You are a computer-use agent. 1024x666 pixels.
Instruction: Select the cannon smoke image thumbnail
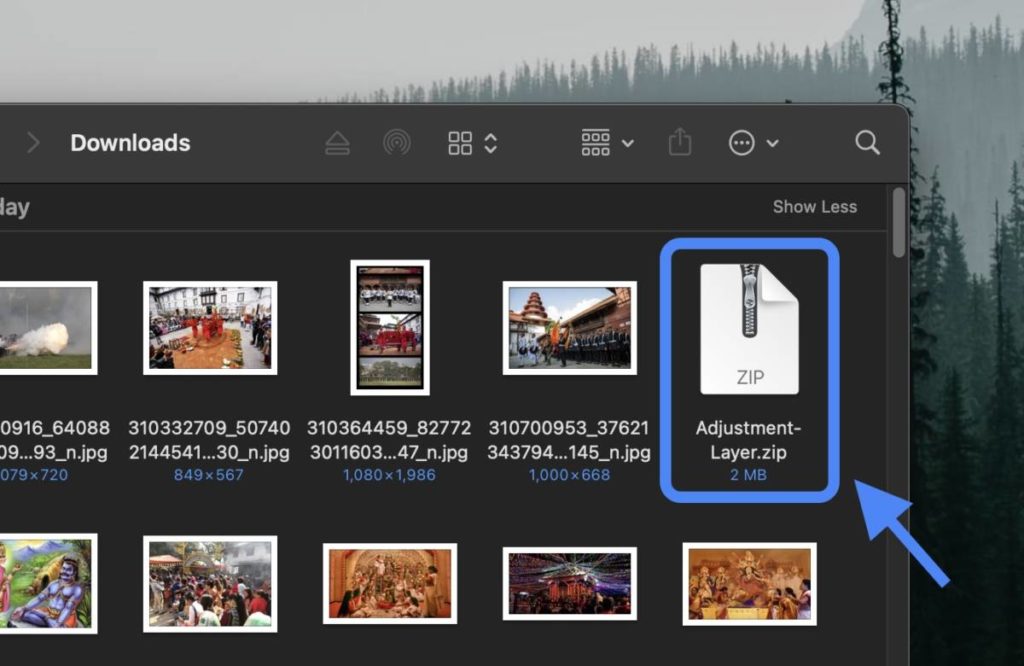click(46, 328)
